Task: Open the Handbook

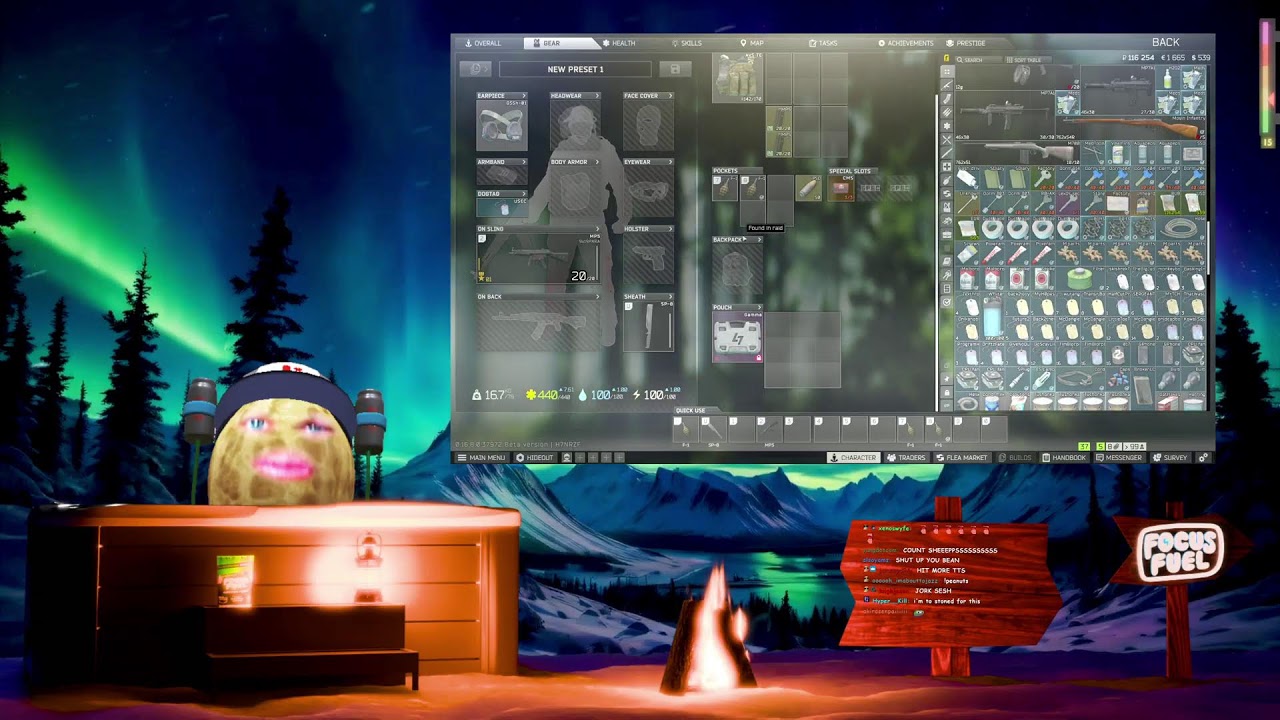Action: (x=1064, y=458)
